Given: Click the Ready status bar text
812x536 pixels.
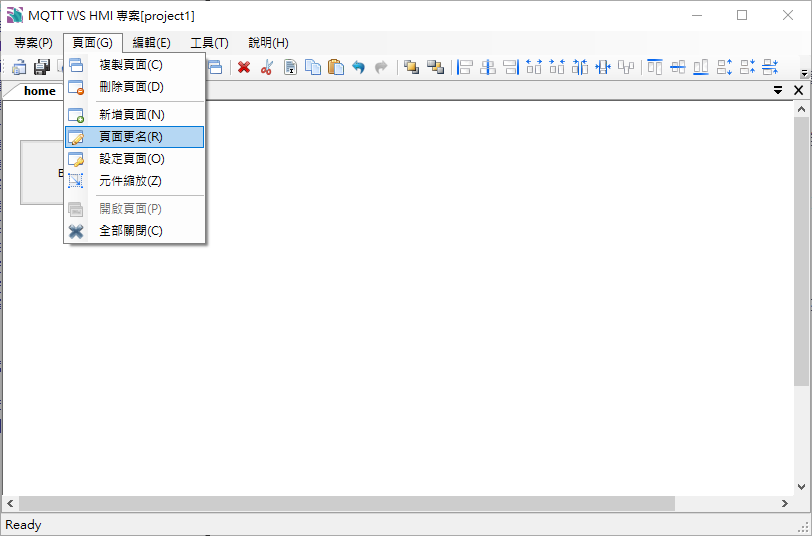Looking at the screenshot, I should 23,525.
